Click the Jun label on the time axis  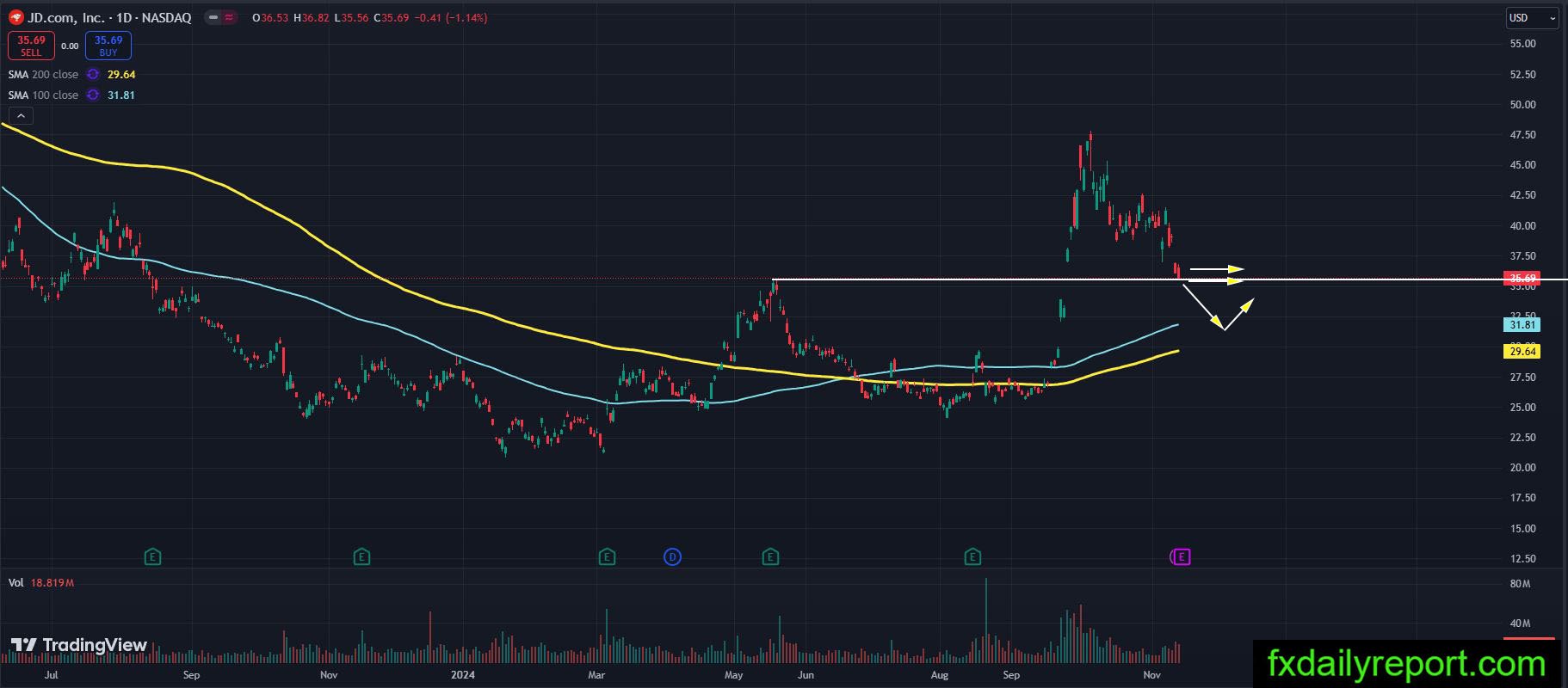[x=806, y=675]
